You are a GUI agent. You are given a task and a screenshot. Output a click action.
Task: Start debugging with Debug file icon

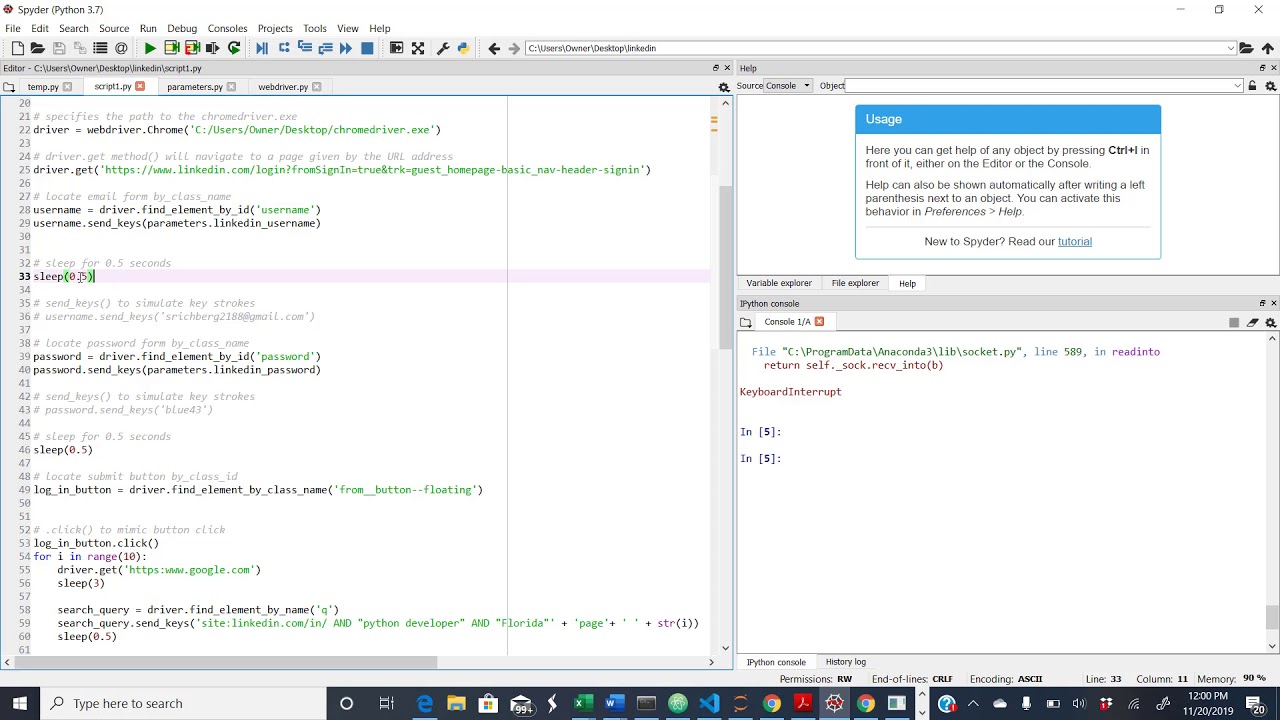pyautogui.click(x=262, y=48)
